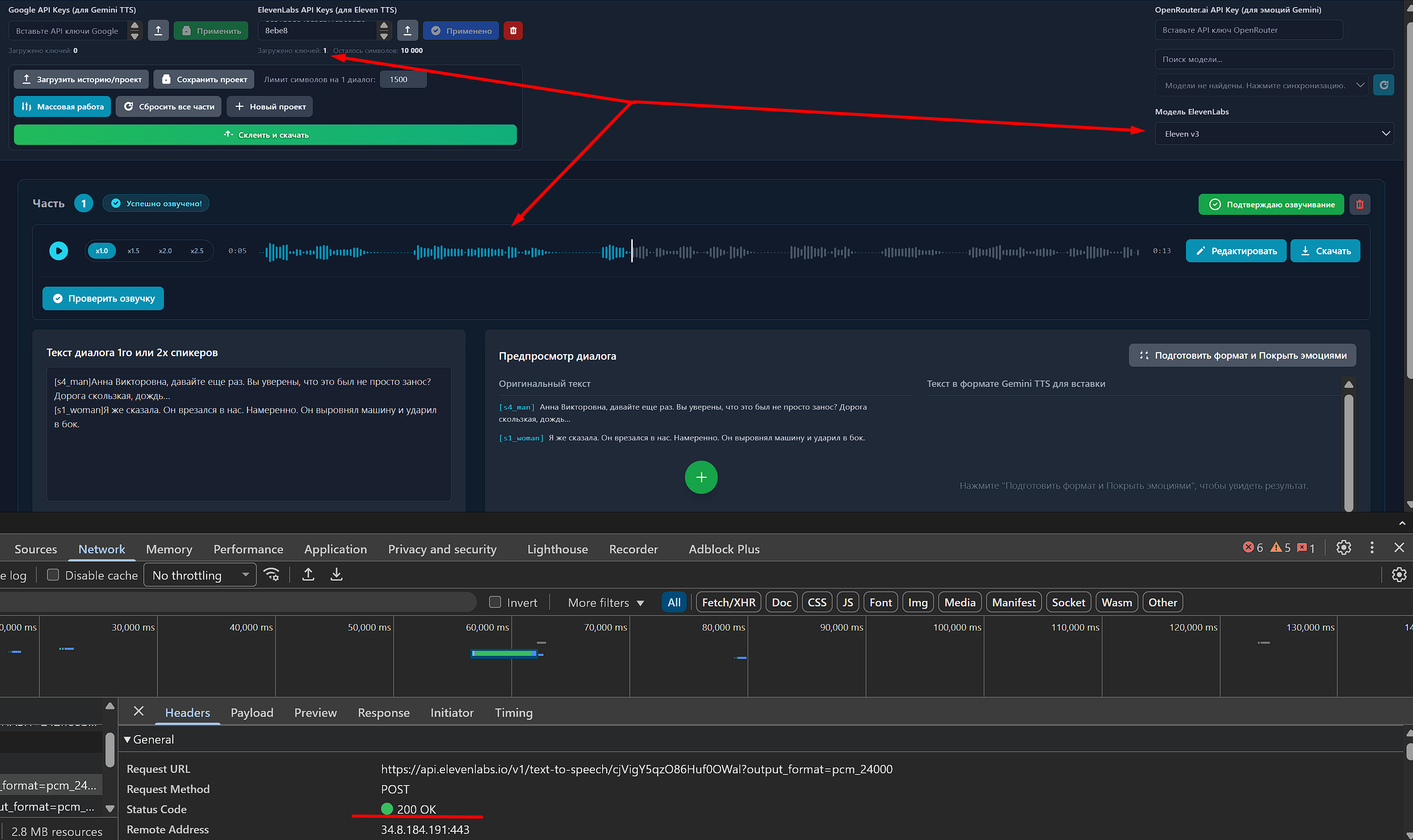1413x840 pixels.
Task: Open the Performance panel tab
Action: coord(248,549)
